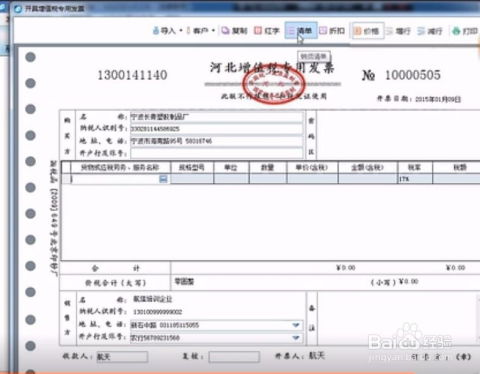
Task: Click the 税率 column header
Action: [415, 167]
